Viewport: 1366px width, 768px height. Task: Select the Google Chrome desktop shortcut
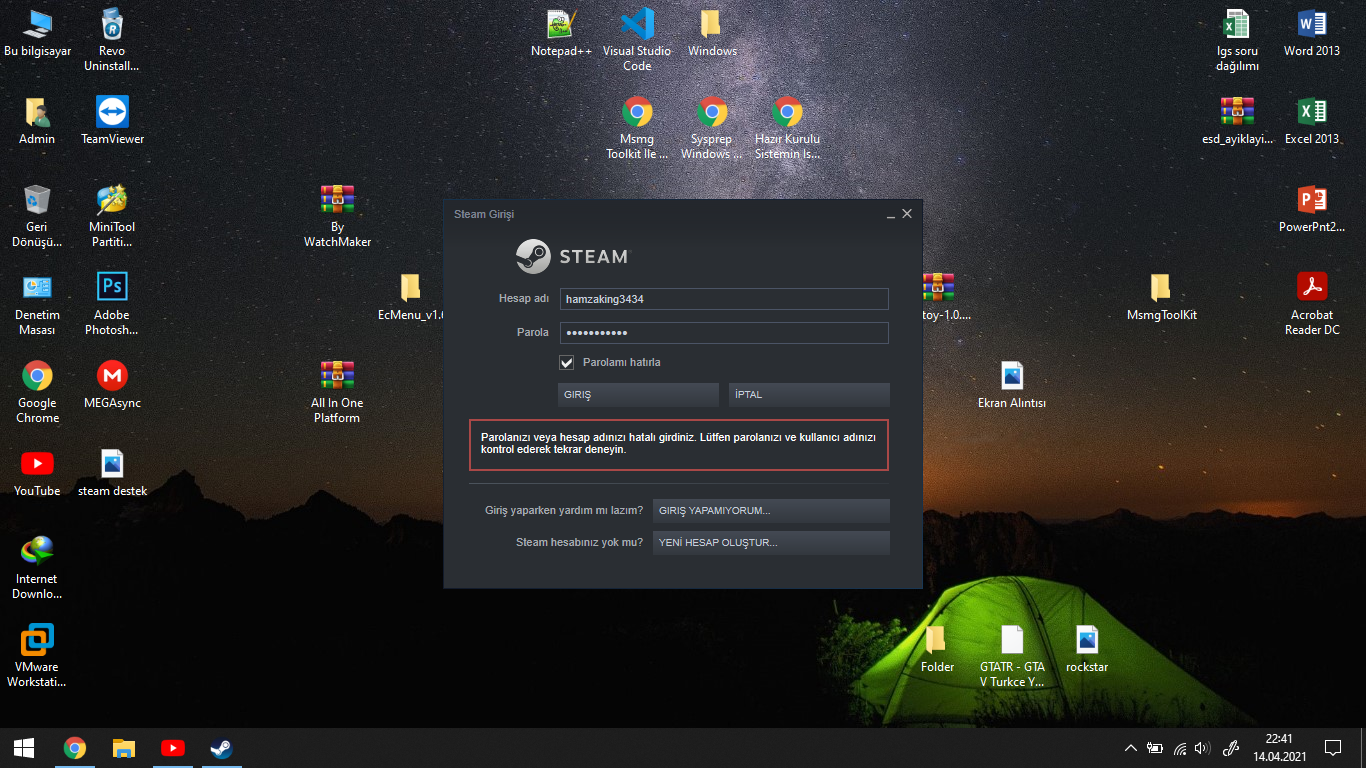coord(37,392)
